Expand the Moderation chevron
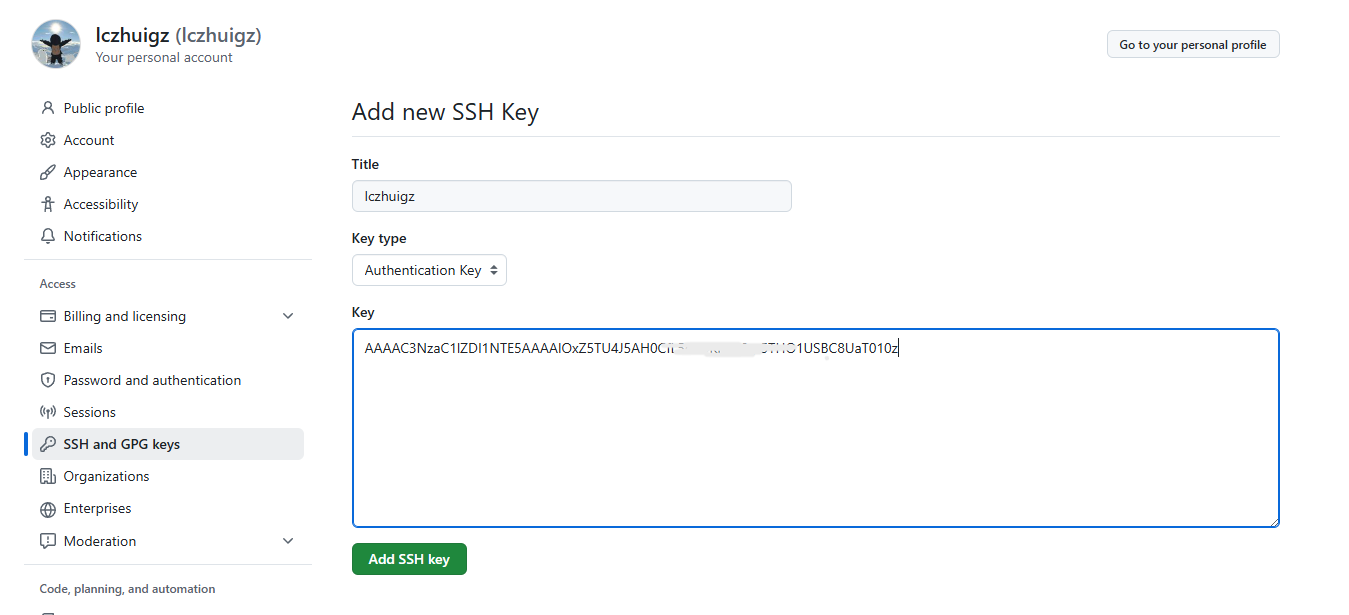This screenshot has height=615, width=1349. click(288, 541)
